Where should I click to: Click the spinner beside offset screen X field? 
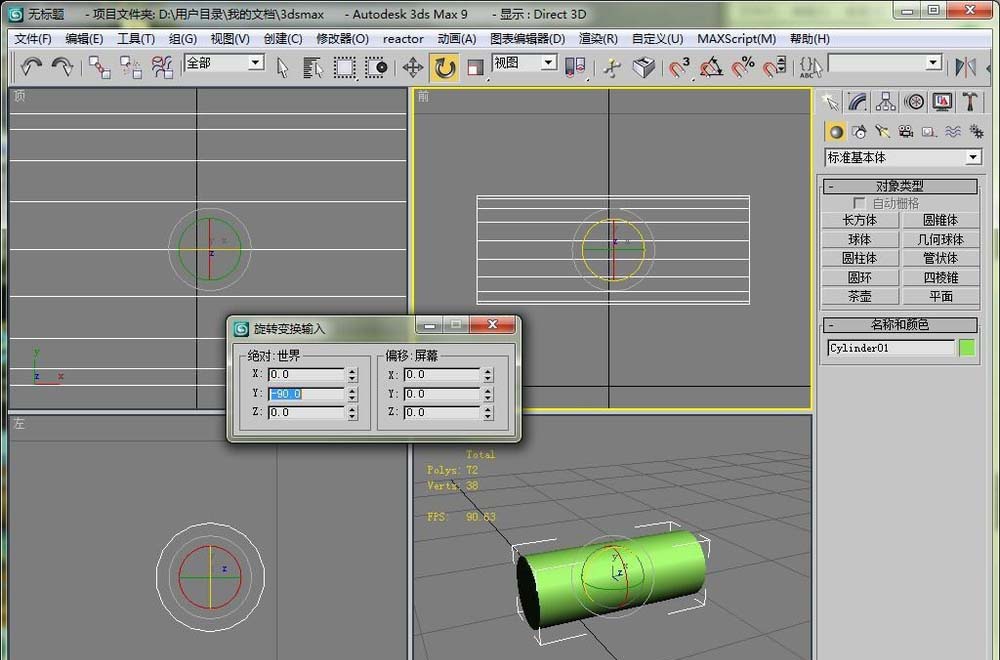click(488, 374)
